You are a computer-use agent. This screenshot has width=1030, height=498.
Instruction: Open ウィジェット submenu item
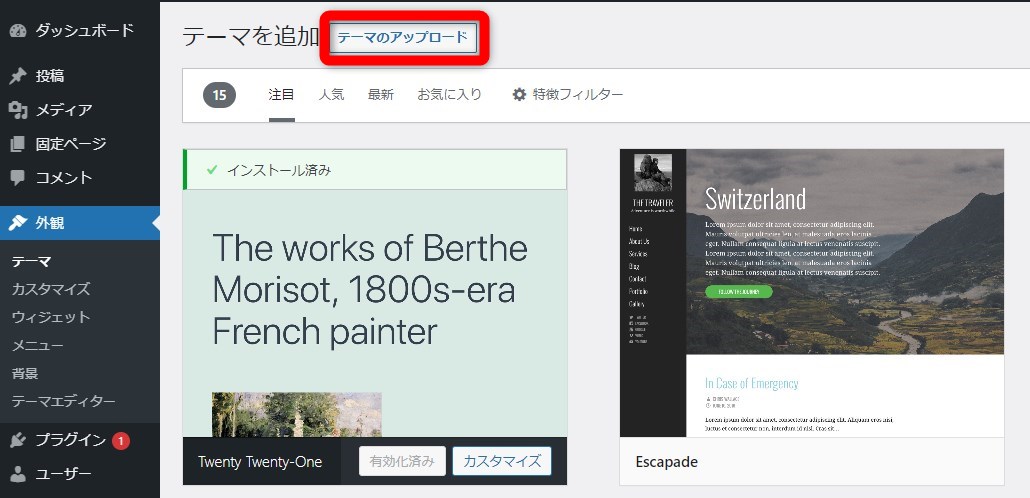51,317
